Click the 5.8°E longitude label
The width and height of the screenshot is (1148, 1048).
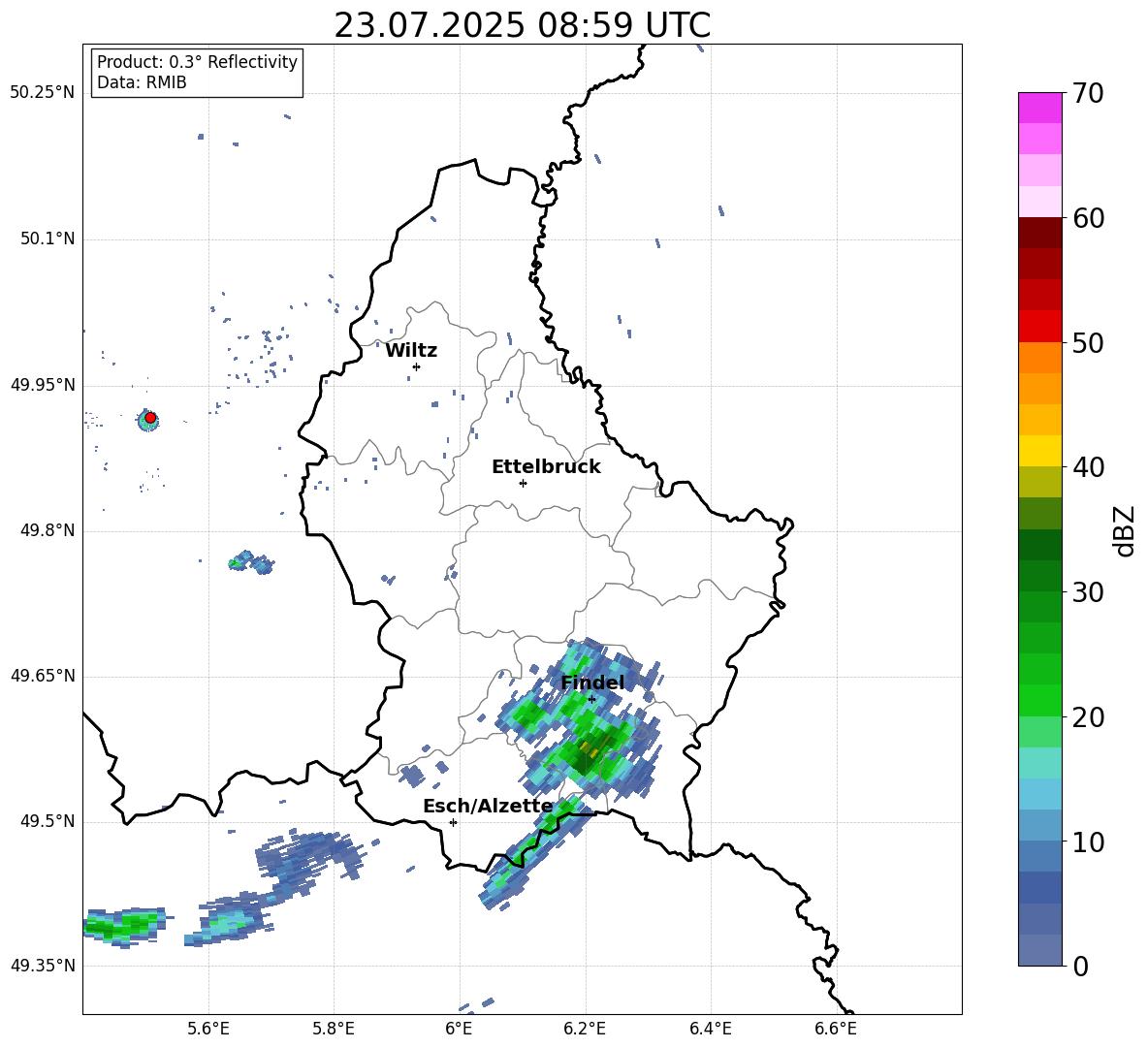point(334,1029)
